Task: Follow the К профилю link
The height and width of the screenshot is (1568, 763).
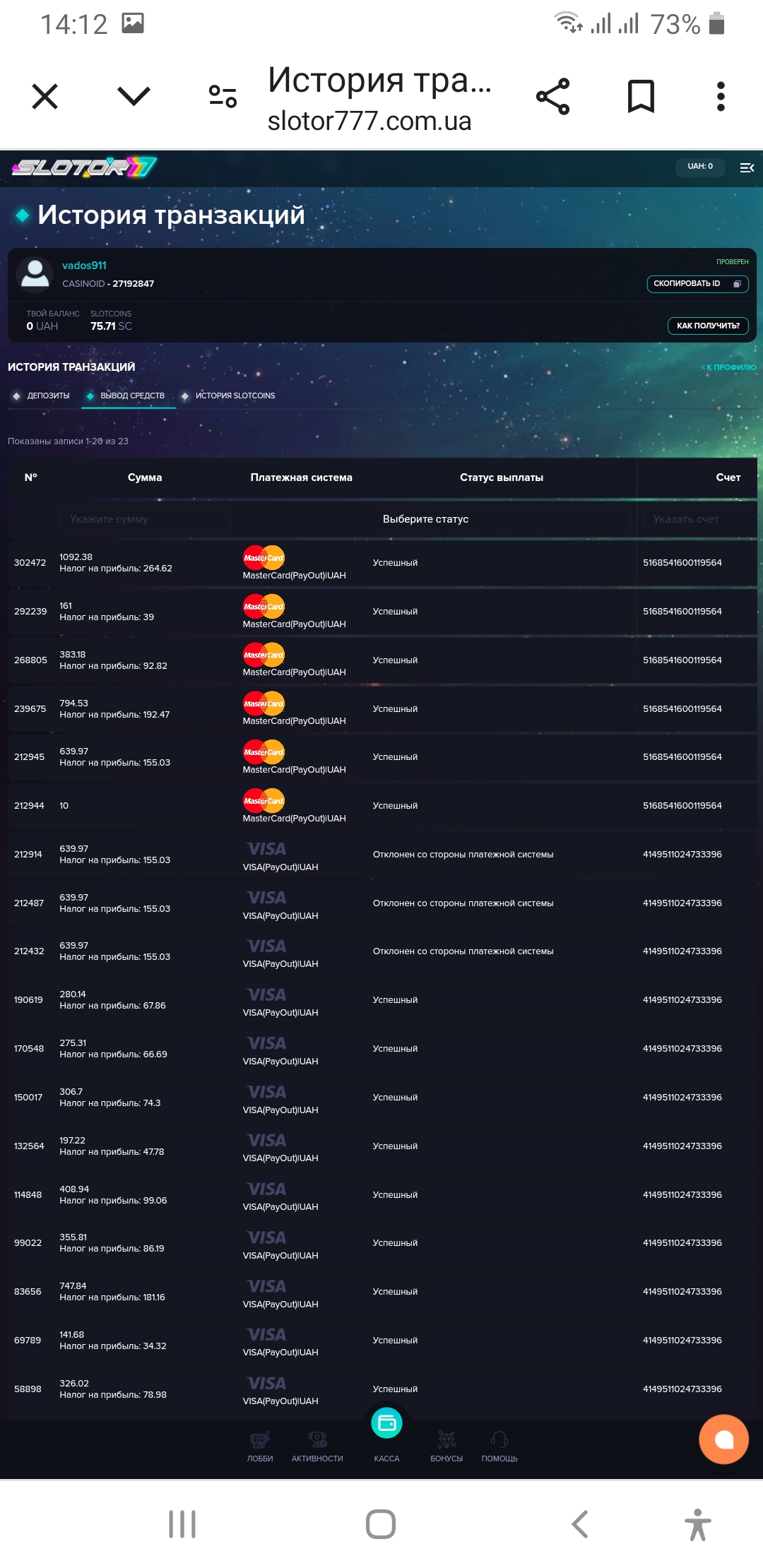Action: click(x=728, y=367)
